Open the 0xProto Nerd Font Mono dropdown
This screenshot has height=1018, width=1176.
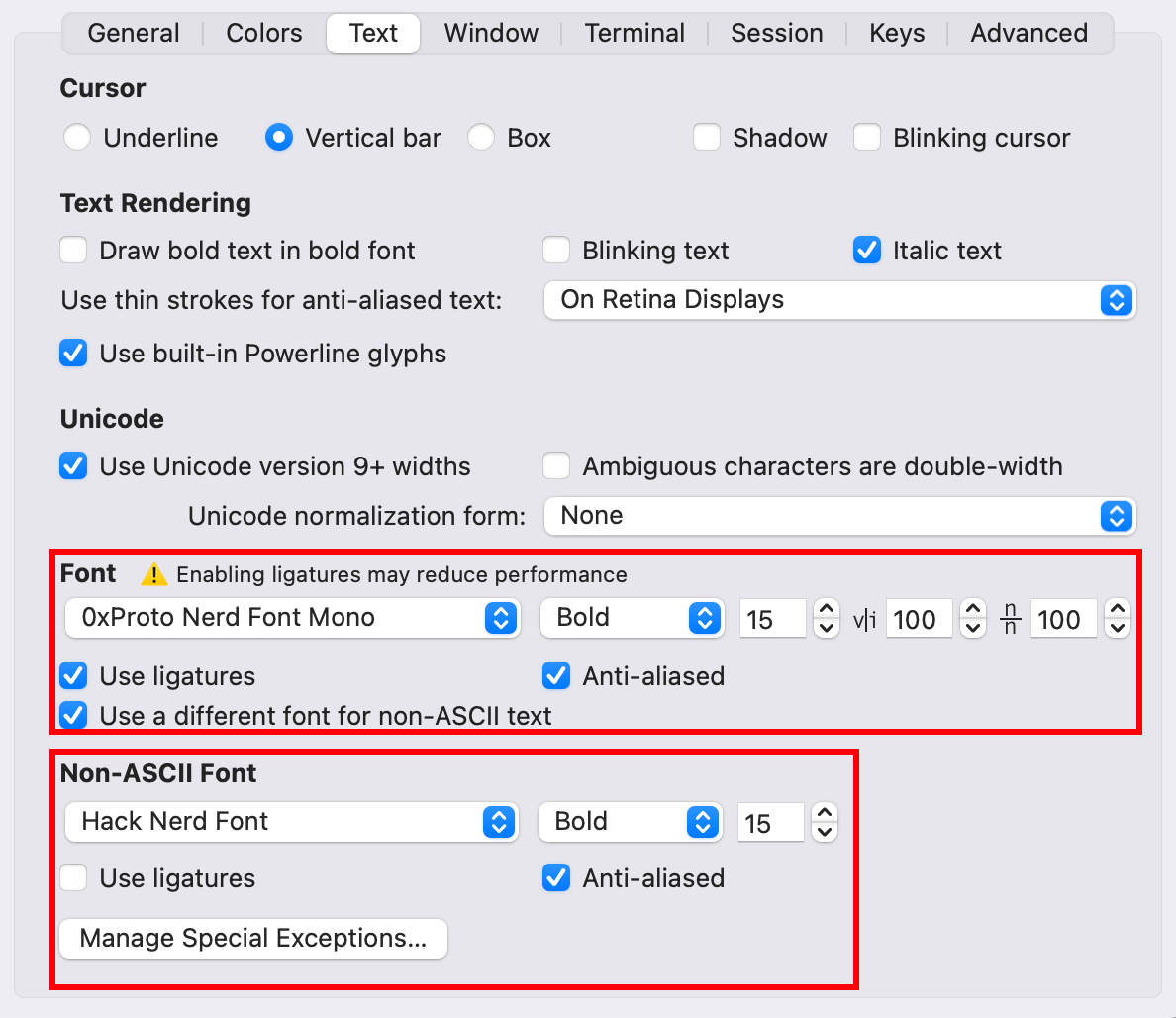click(x=292, y=618)
